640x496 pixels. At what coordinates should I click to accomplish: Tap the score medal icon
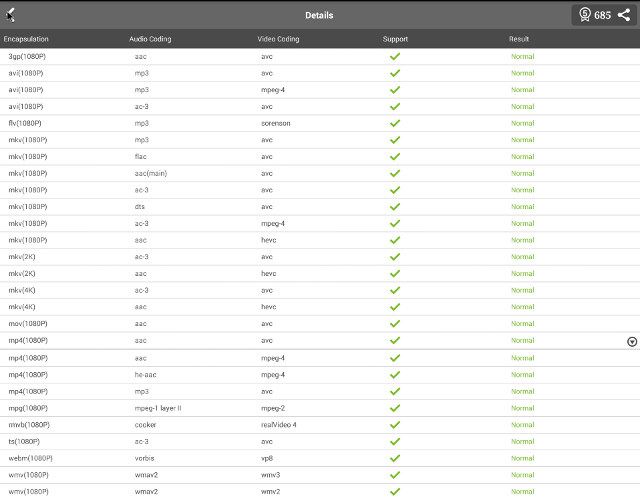[584, 15]
